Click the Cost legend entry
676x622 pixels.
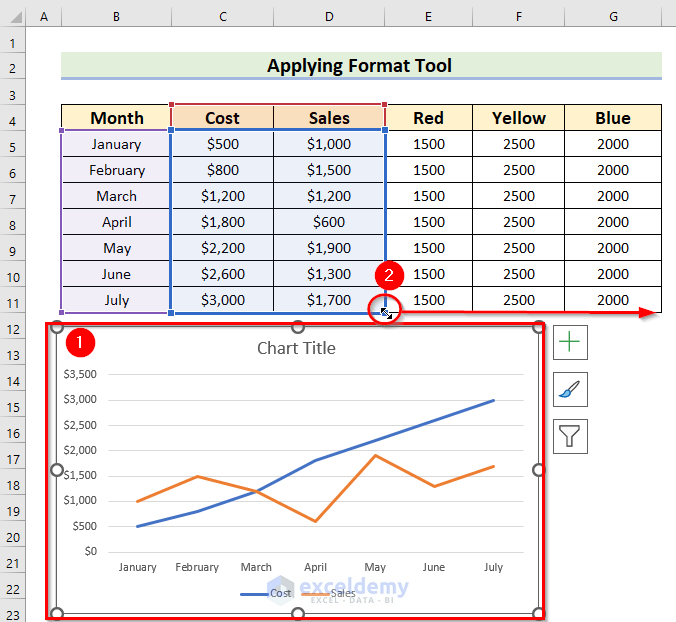(x=266, y=594)
